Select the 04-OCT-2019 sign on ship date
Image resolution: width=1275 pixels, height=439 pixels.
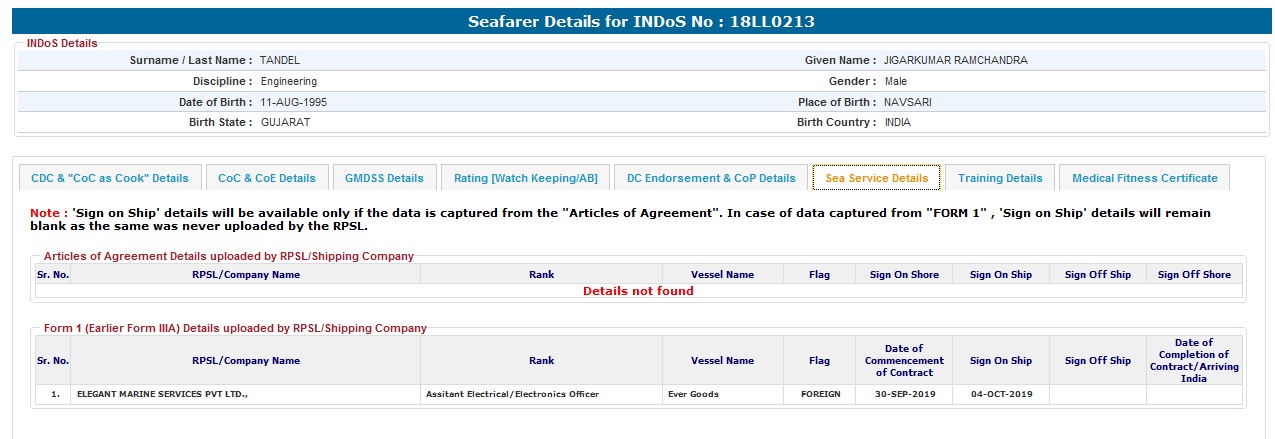pos(1001,394)
